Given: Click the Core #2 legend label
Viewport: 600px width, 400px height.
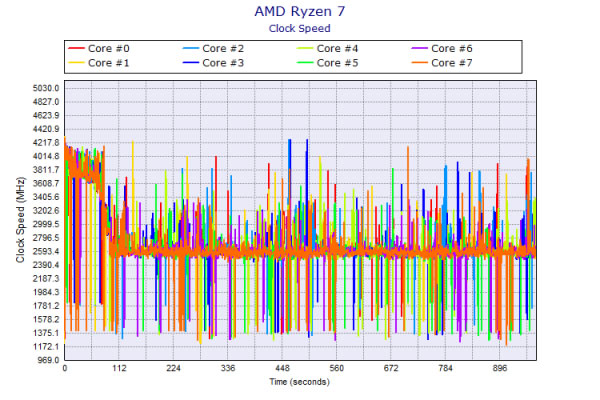Looking at the screenshot, I should pos(223,49).
